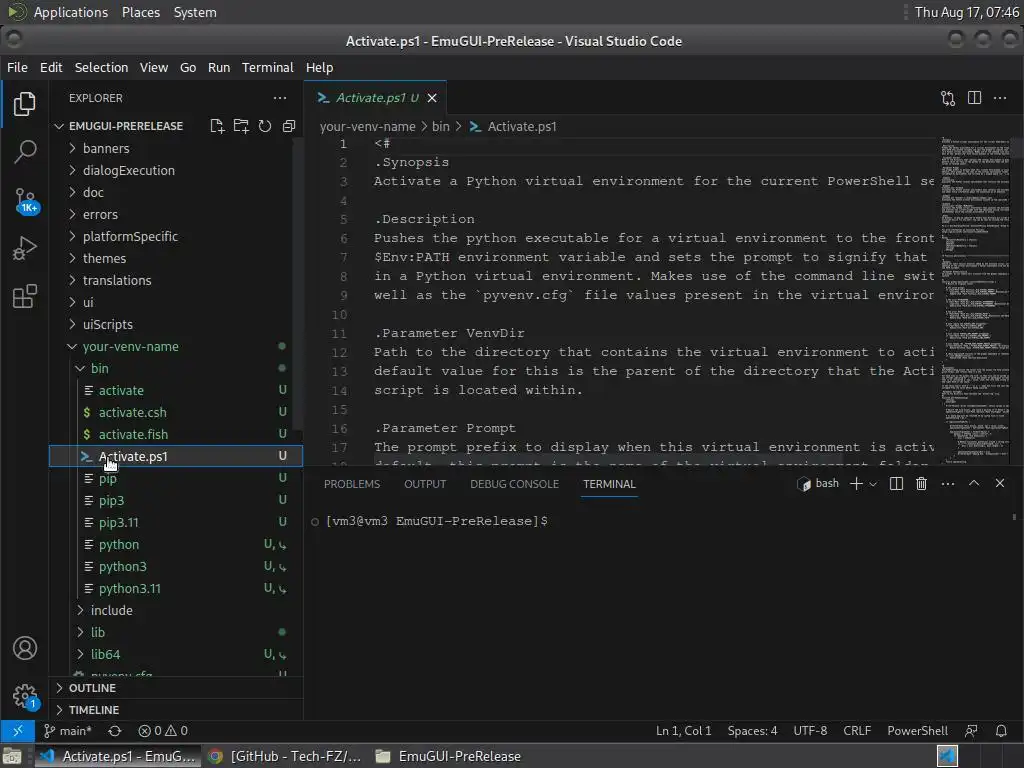Maximize the panel with up chevron
Viewport: 1024px width, 768px height.
(x=974, y=483)
